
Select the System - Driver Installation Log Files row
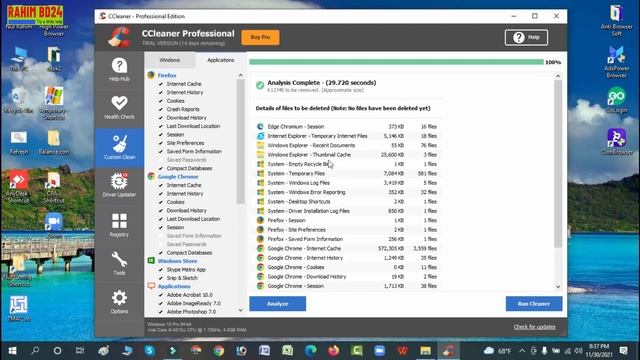click(x=347, y=211)
